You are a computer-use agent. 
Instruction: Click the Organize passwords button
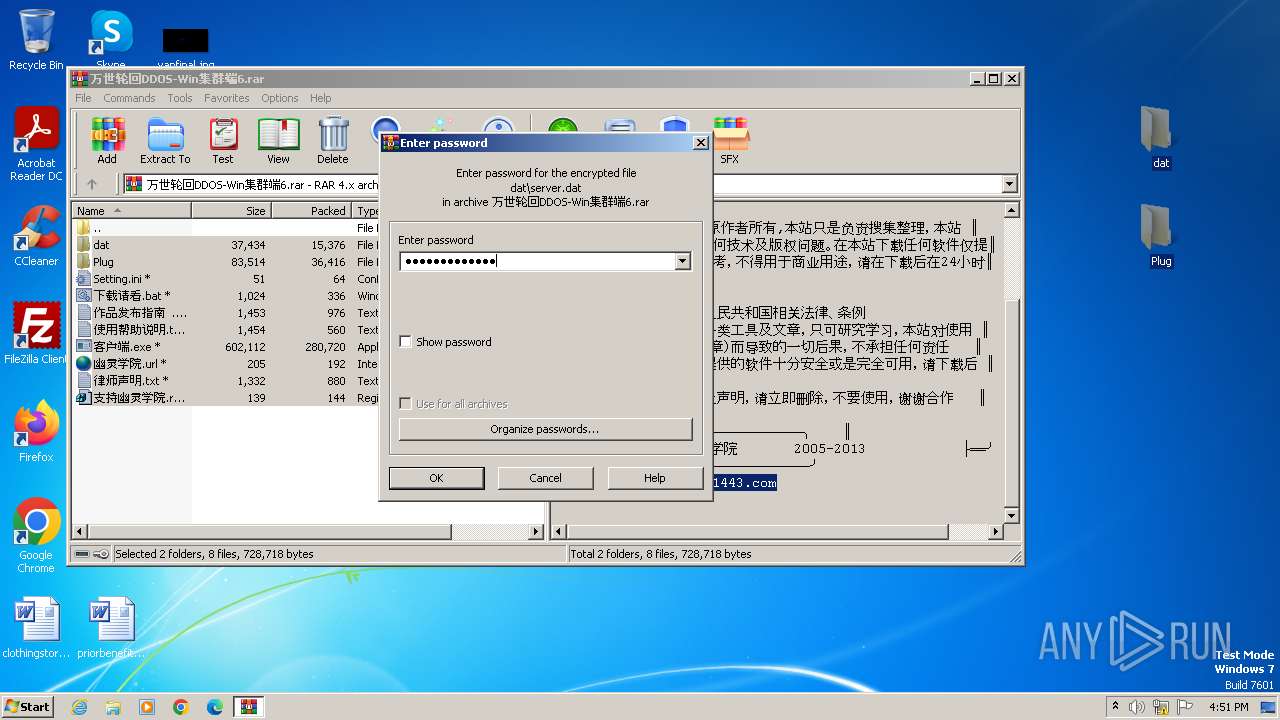pyautogui.click(x=545, y=429)
